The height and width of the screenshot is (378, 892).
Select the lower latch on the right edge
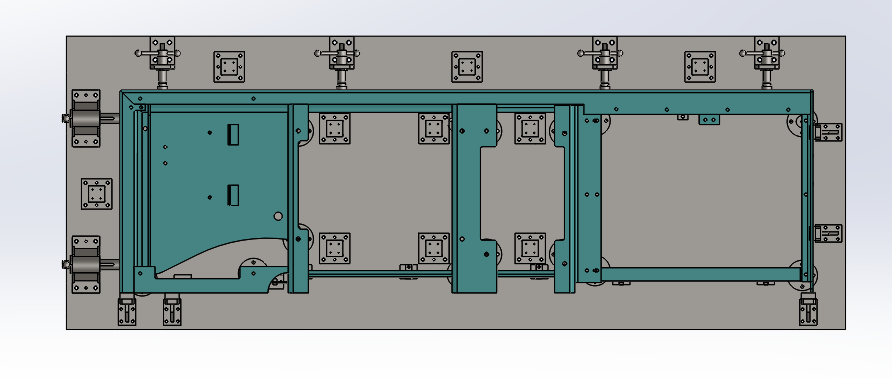(828, 233)
